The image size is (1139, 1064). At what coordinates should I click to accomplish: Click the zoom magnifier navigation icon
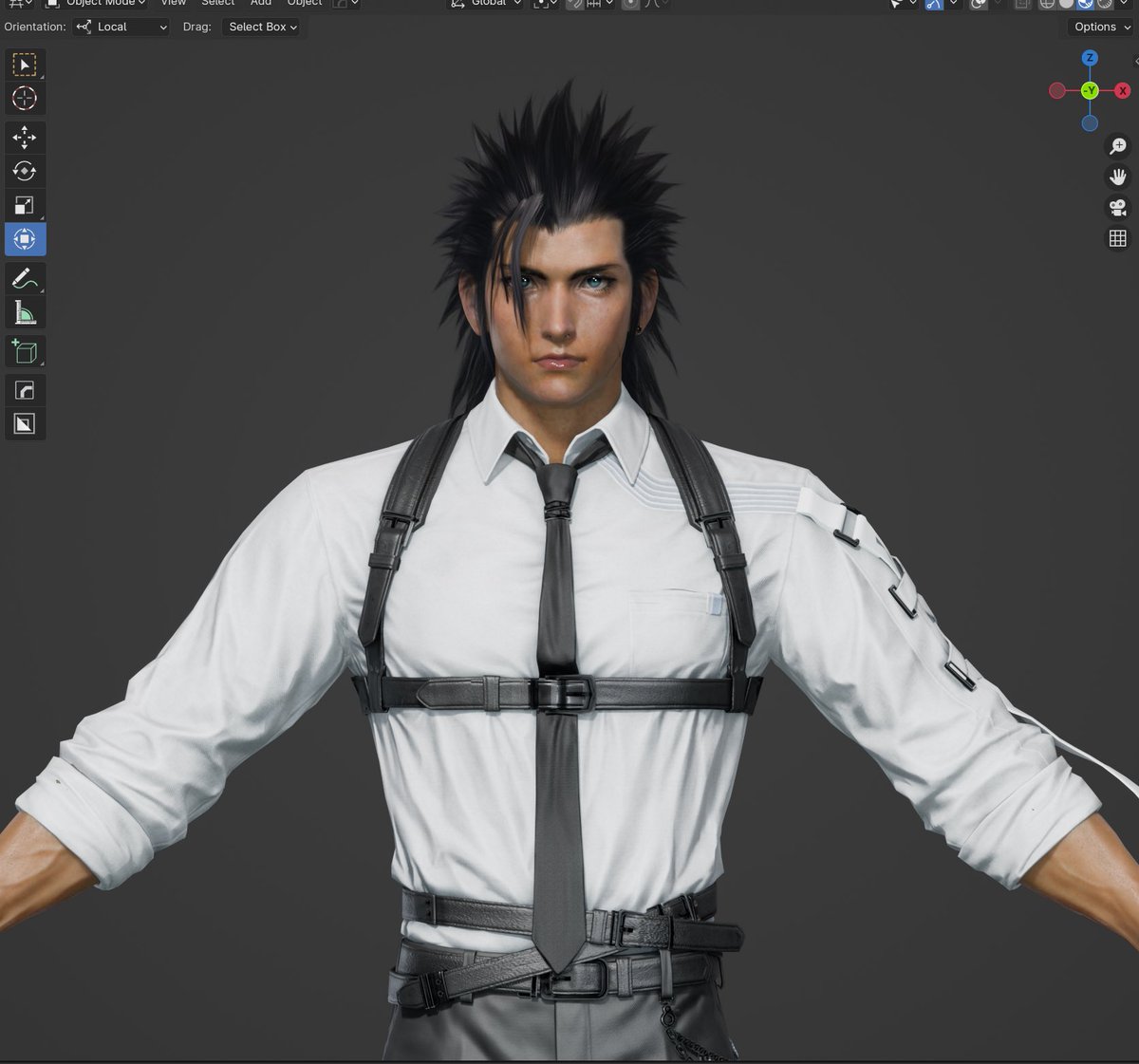click(1118, 146)
